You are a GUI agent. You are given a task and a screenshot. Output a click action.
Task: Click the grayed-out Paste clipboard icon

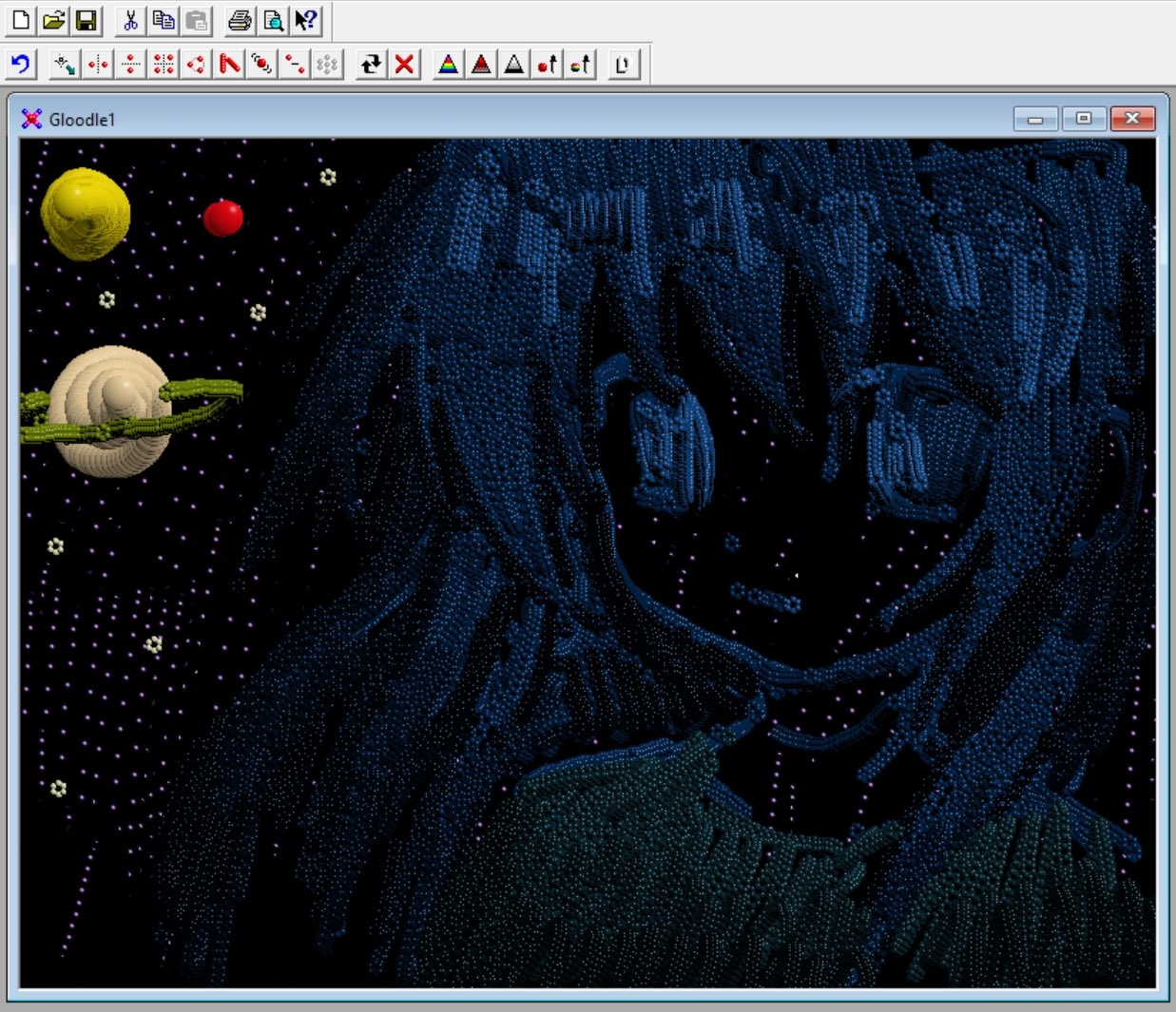[196, 20]
